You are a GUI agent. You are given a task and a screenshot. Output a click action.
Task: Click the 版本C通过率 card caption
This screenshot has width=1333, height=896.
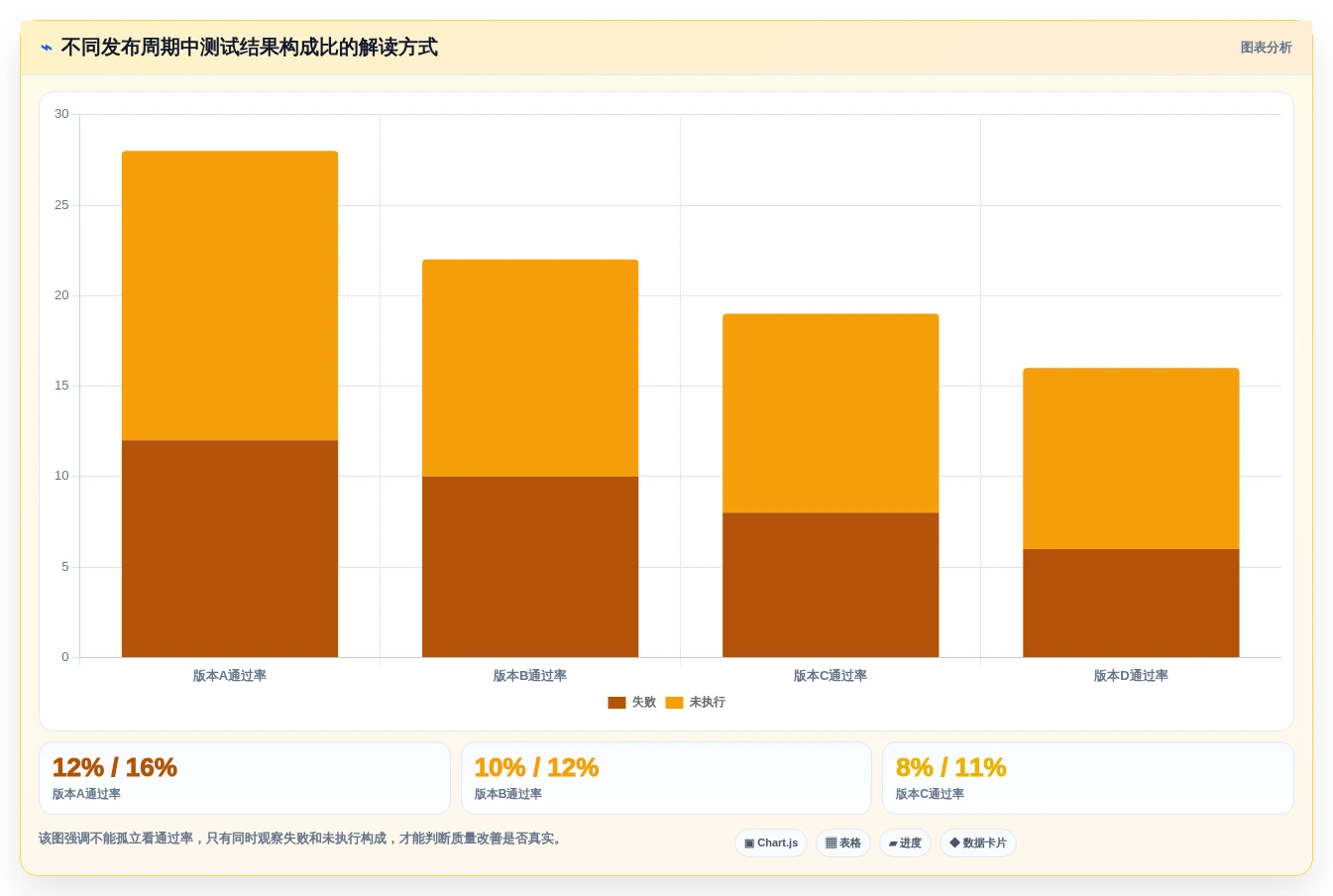[930, 794]
